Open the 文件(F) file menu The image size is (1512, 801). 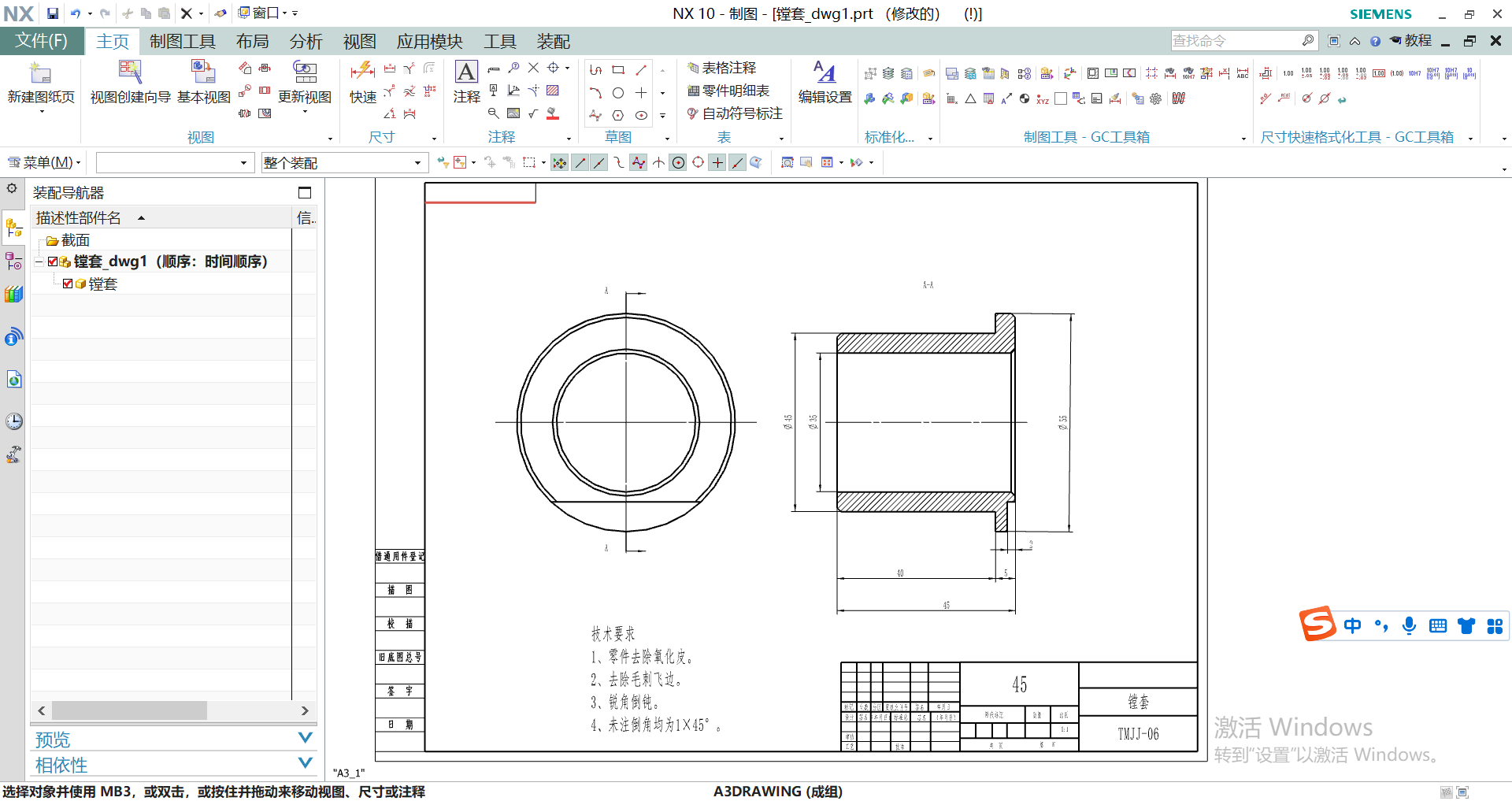click(42, 41)
